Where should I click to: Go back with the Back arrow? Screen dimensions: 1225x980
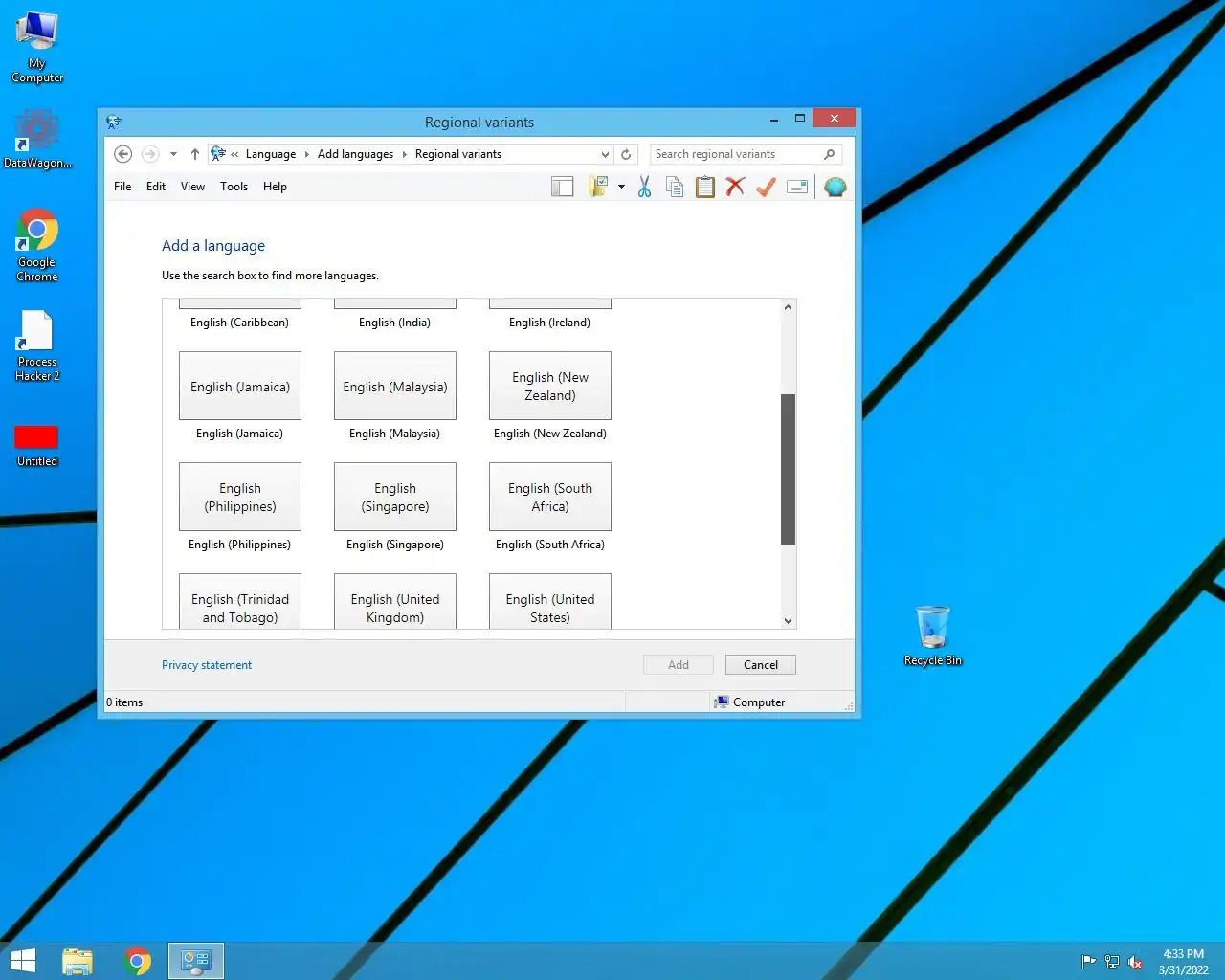click(122, 154)
